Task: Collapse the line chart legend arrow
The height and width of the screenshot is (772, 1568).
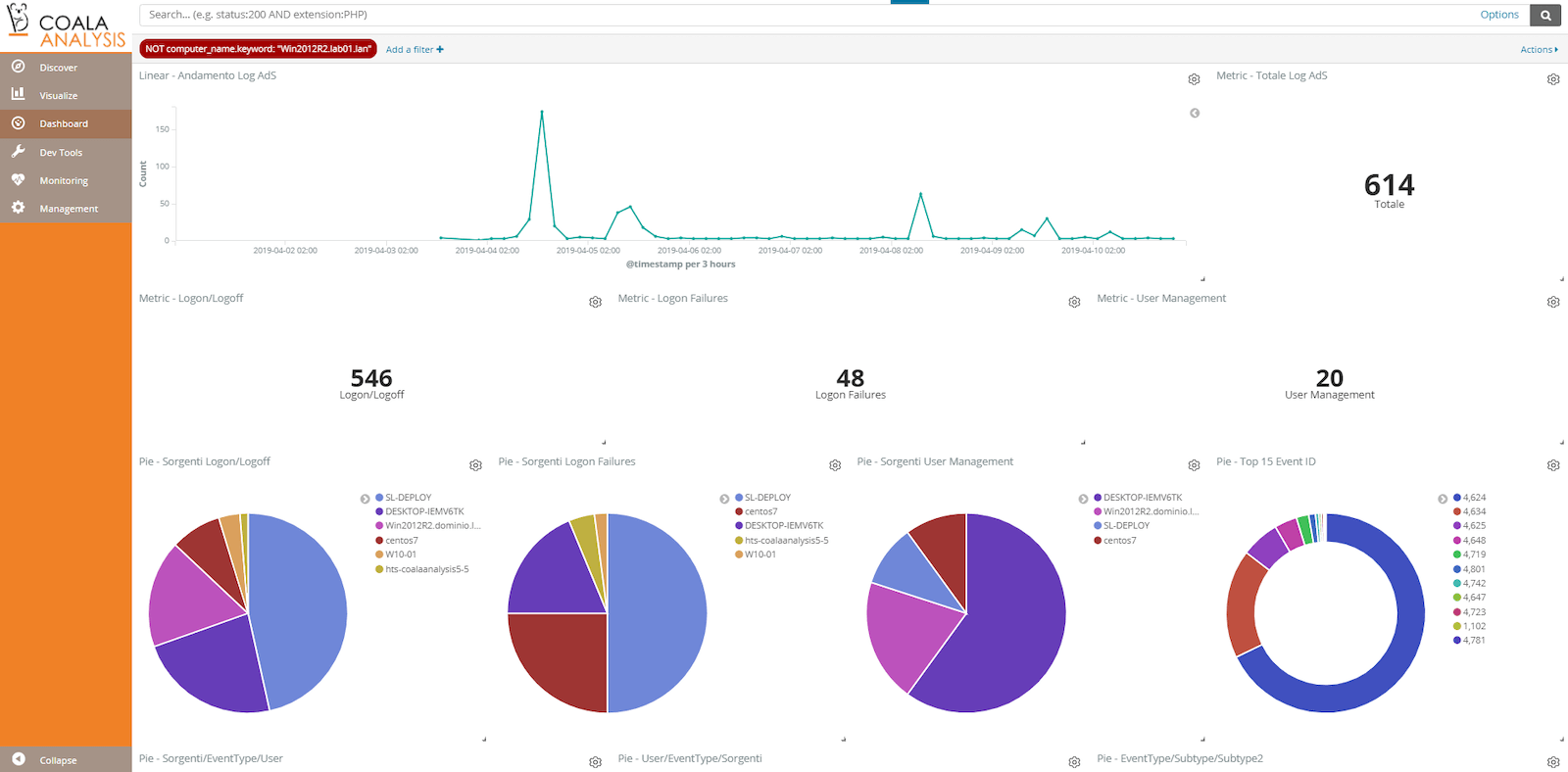Action: (x=1195, y=114)
